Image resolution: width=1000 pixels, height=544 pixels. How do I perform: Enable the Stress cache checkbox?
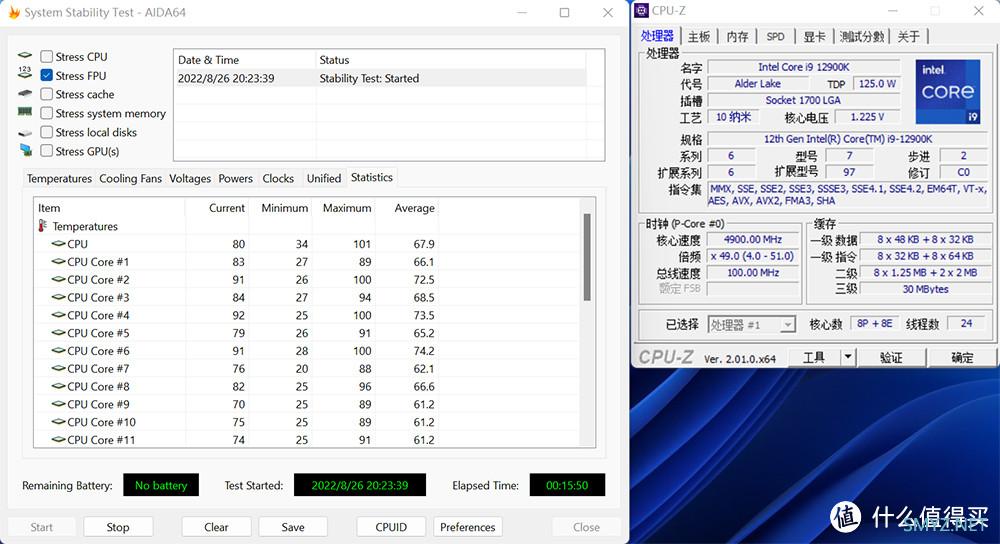click(x=47, y=94)
